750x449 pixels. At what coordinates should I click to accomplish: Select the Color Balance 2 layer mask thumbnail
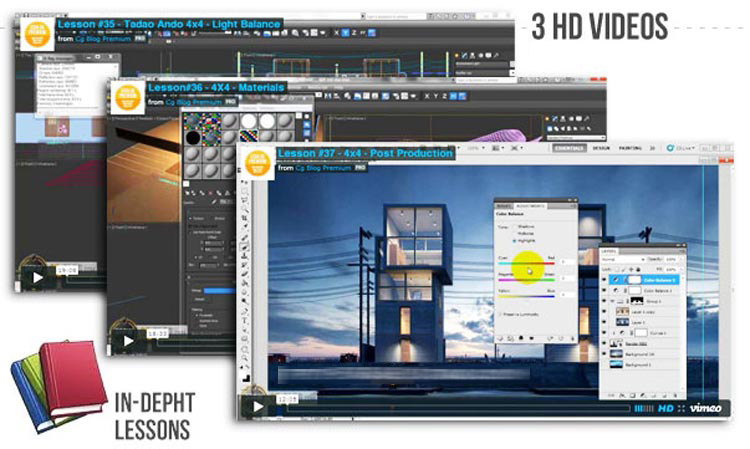click(634, 280)
